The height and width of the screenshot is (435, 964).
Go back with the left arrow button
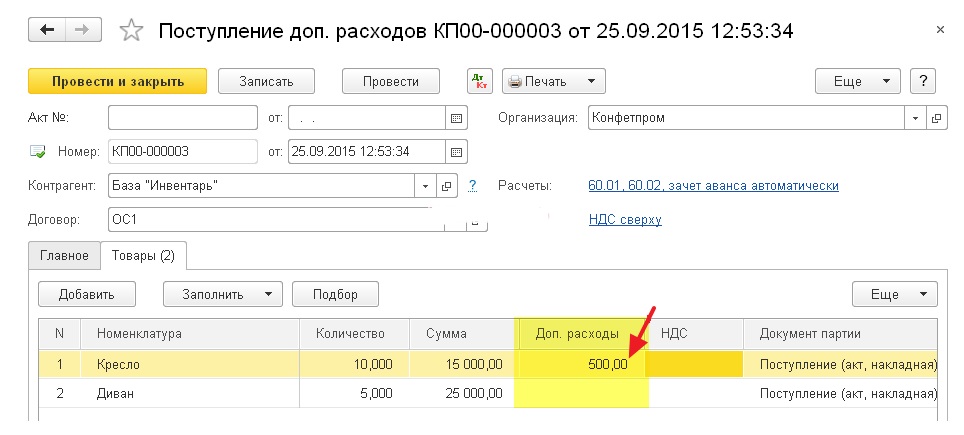tap(47, 30)
